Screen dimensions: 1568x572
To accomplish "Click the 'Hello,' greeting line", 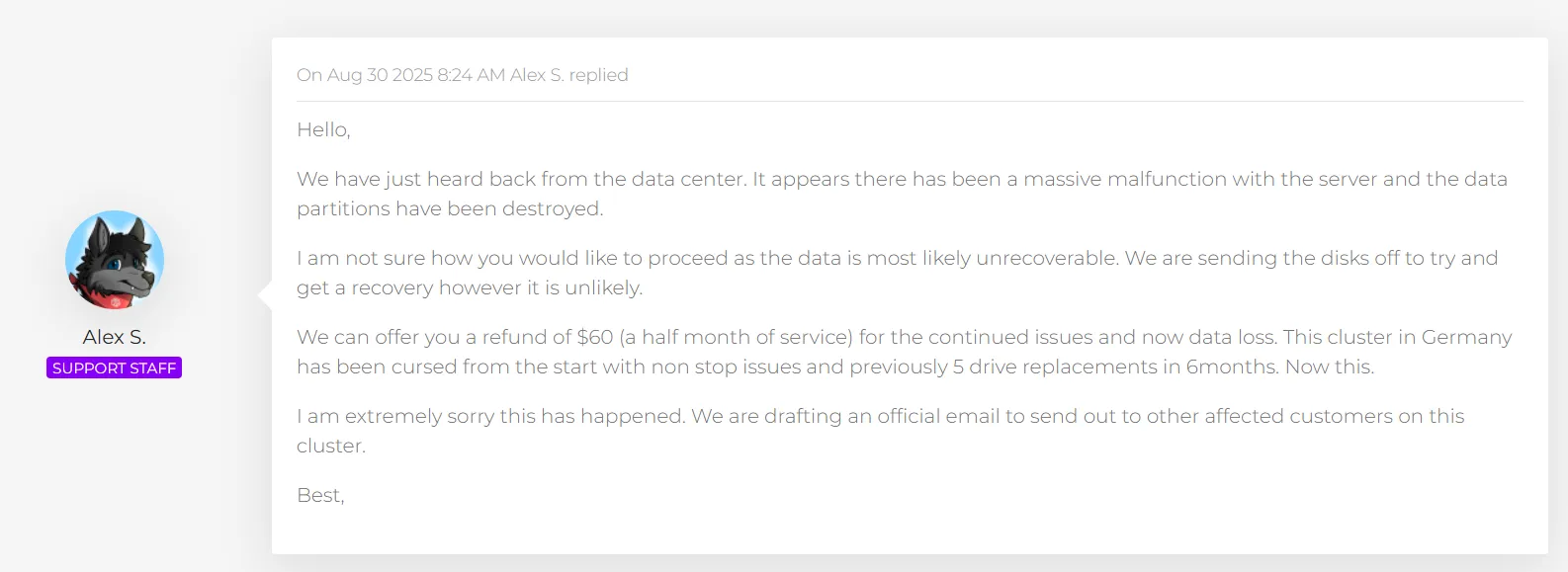I will [323, 129].
